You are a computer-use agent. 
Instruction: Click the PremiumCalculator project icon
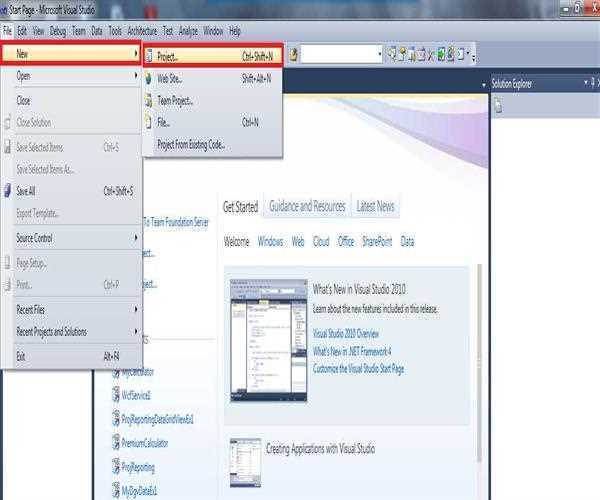coord(115,443)
